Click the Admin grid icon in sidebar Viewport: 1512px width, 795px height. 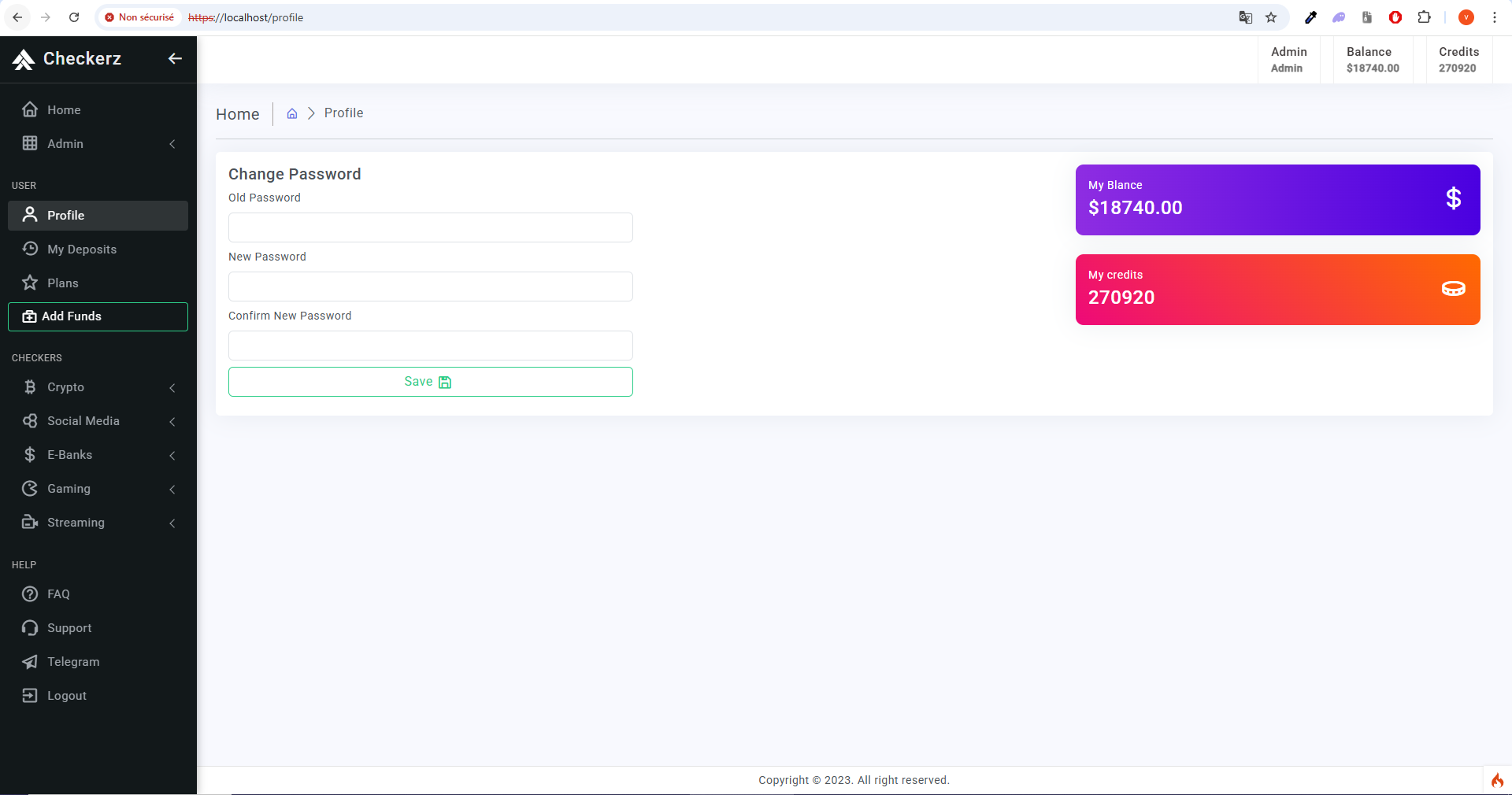[30, 143]
